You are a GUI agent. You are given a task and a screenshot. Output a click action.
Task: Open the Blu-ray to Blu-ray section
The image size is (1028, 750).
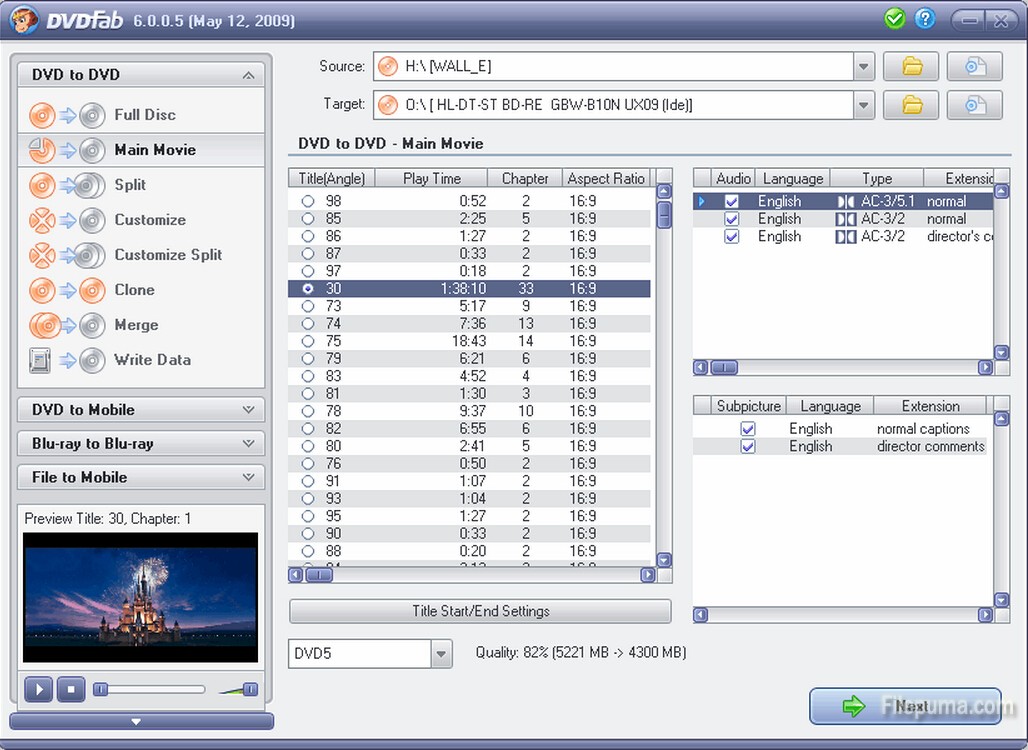[141, 444]
